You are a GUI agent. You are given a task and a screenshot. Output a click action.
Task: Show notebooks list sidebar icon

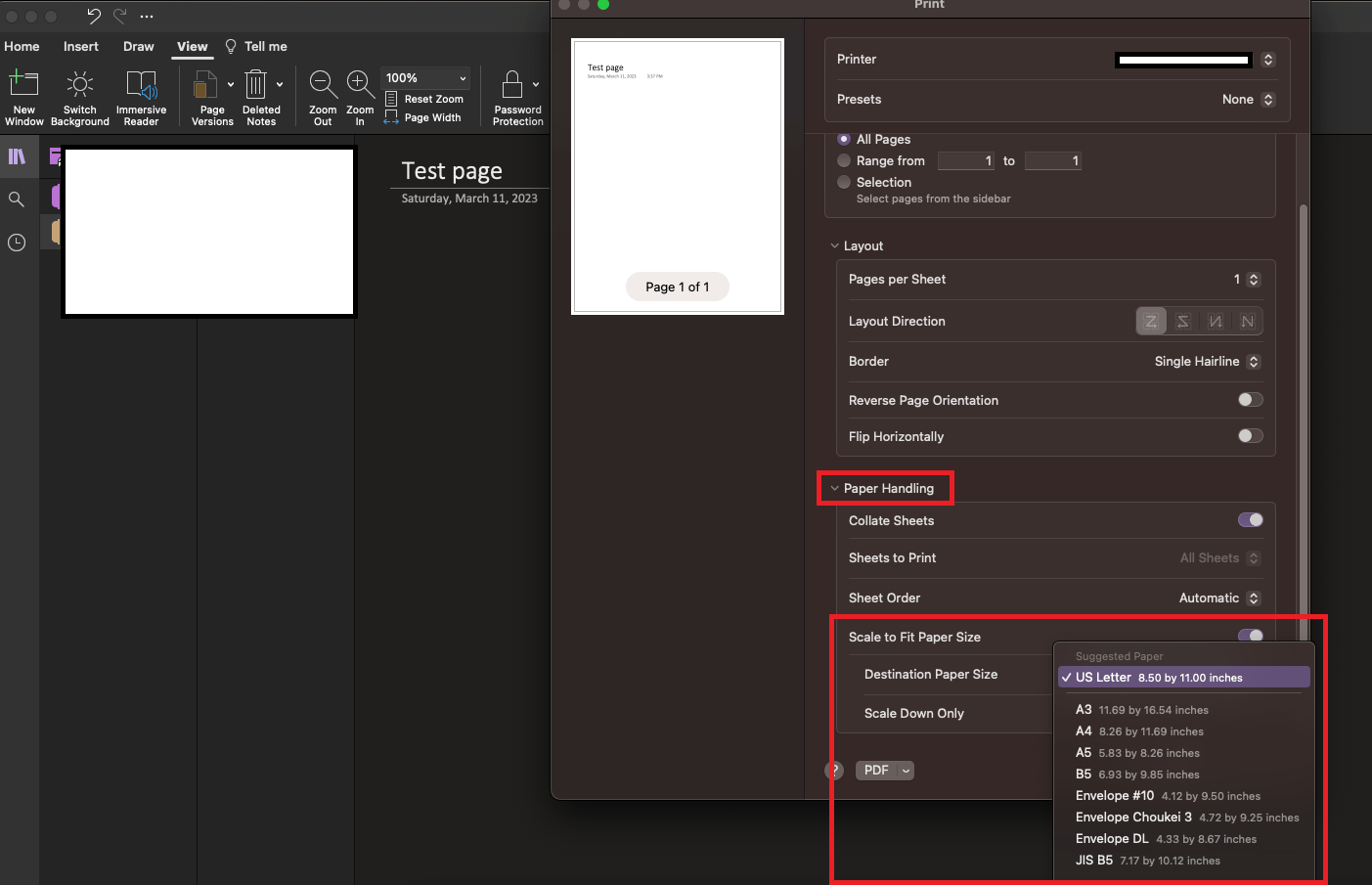[x=17, y=156]
